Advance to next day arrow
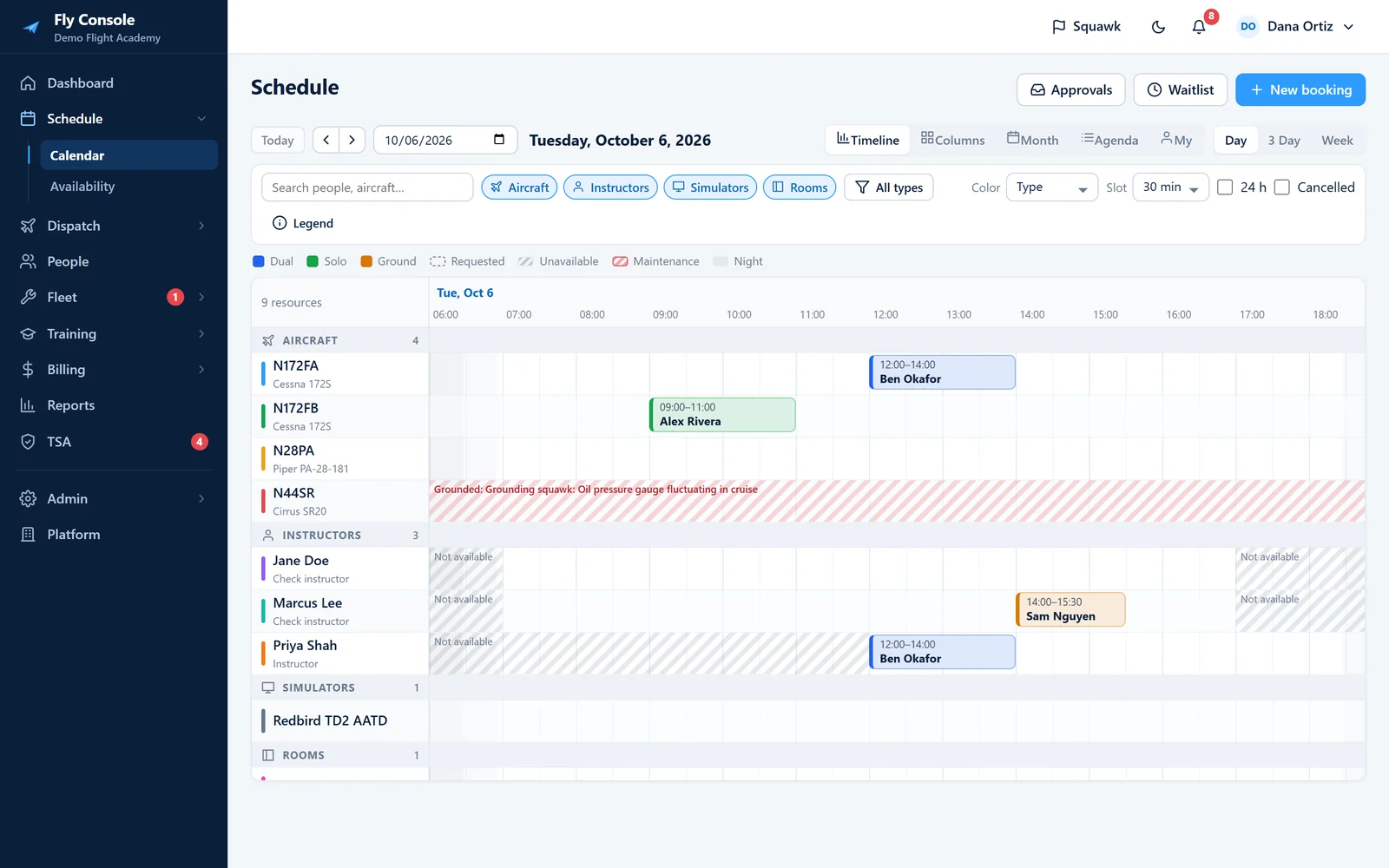 (352, 140)
